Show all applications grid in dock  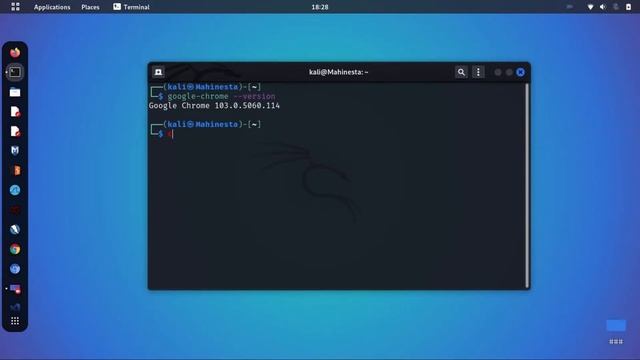tap(15, 321)
